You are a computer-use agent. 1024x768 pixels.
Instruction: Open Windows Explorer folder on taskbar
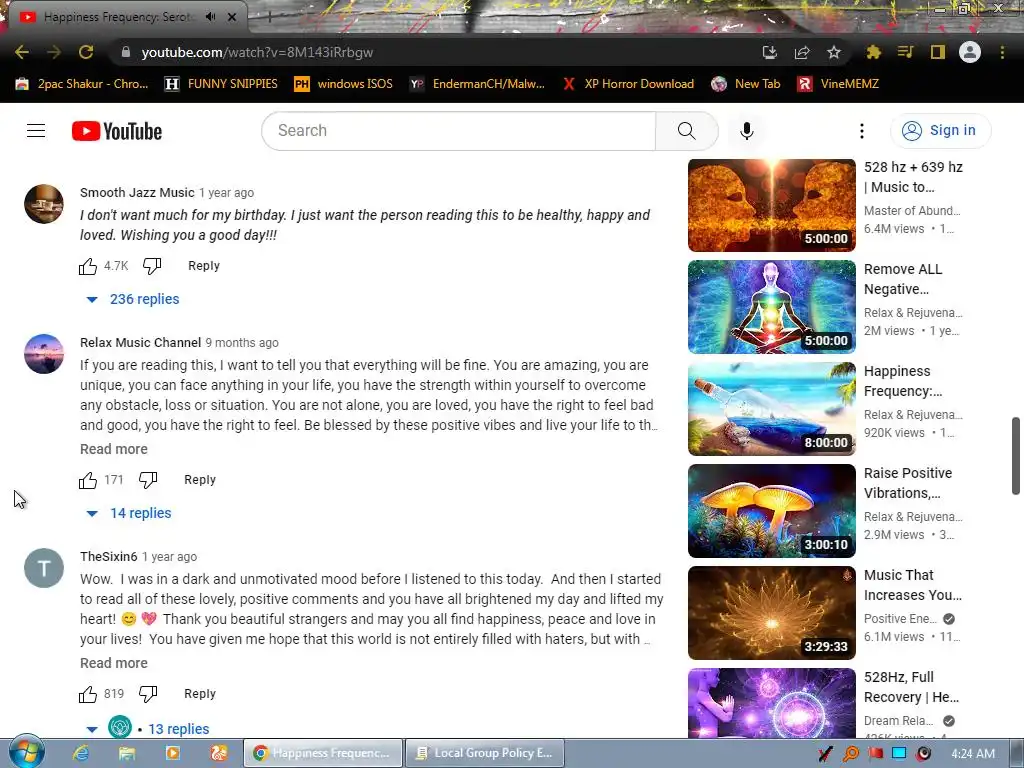click(127, 753)
